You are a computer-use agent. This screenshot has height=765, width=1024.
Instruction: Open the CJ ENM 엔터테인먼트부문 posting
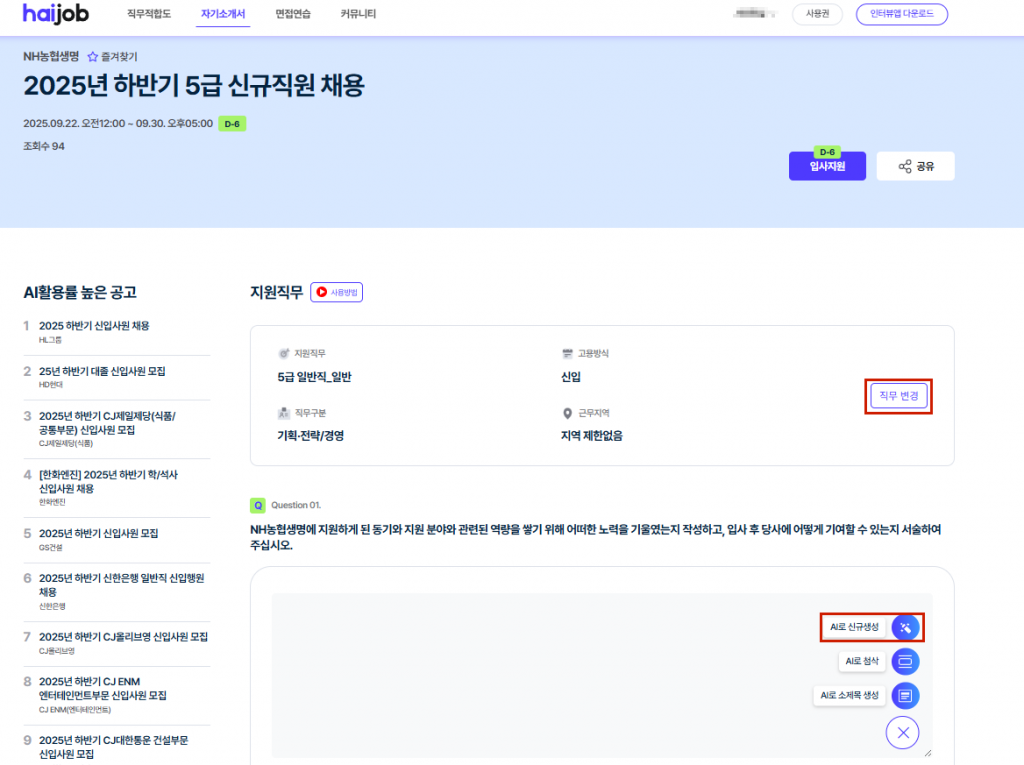point(102,688)
